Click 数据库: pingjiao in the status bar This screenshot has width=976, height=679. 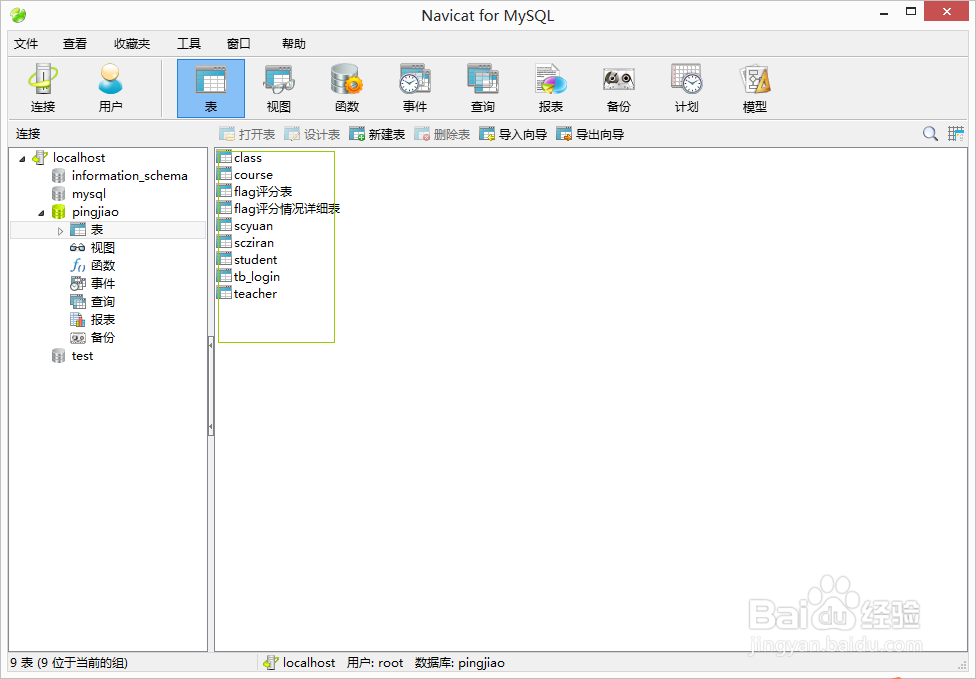click(x=459, y=663)
